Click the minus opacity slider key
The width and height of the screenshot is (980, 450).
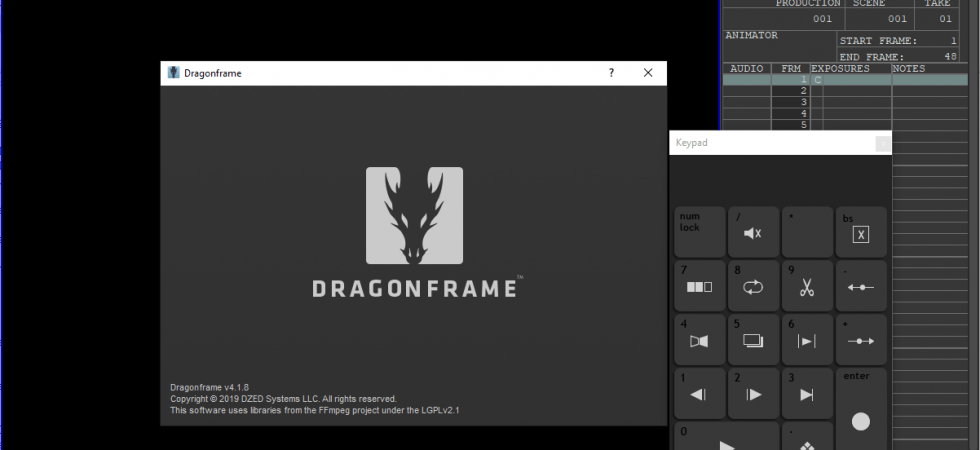tap(861, 286)
